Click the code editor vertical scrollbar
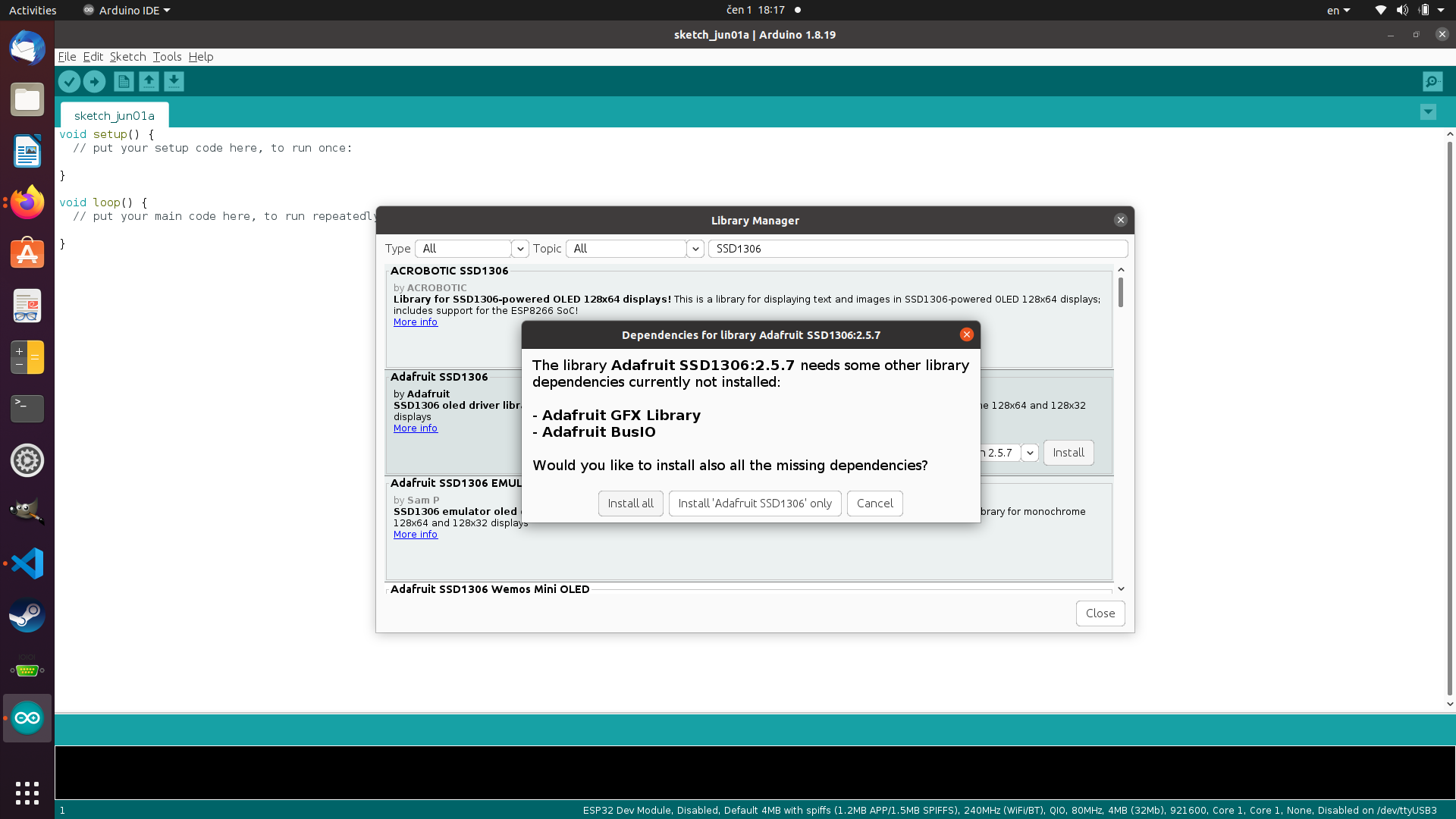The width and height of the screenshot is (1456, 819). pyautogui.click(x=1449, y=419)
